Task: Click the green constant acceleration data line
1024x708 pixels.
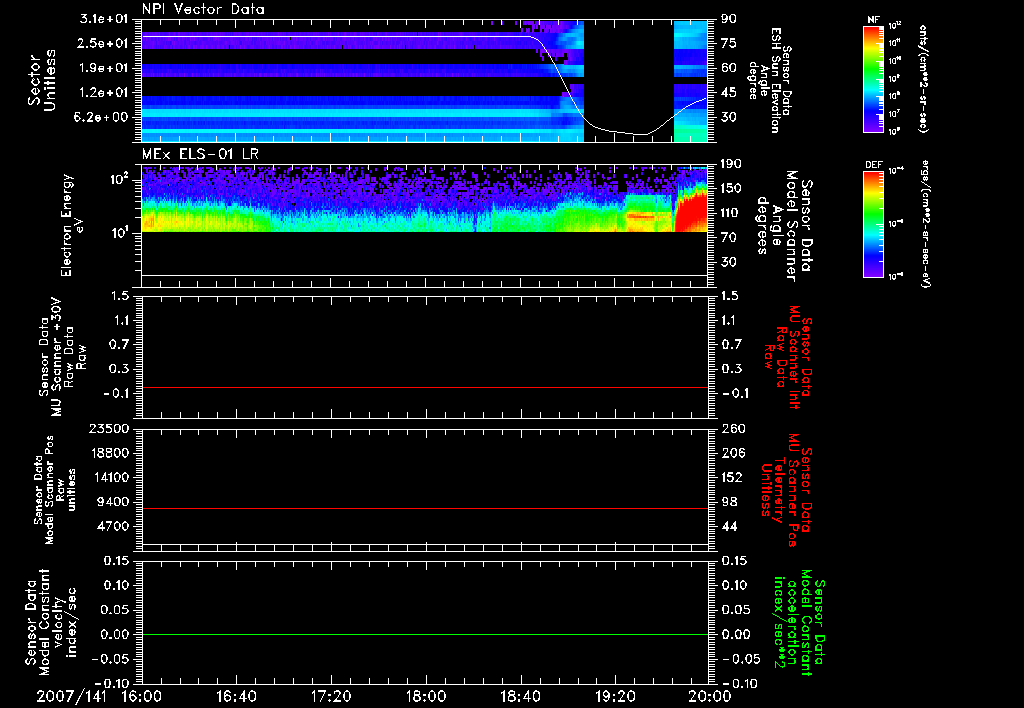Action: [424, 634]
